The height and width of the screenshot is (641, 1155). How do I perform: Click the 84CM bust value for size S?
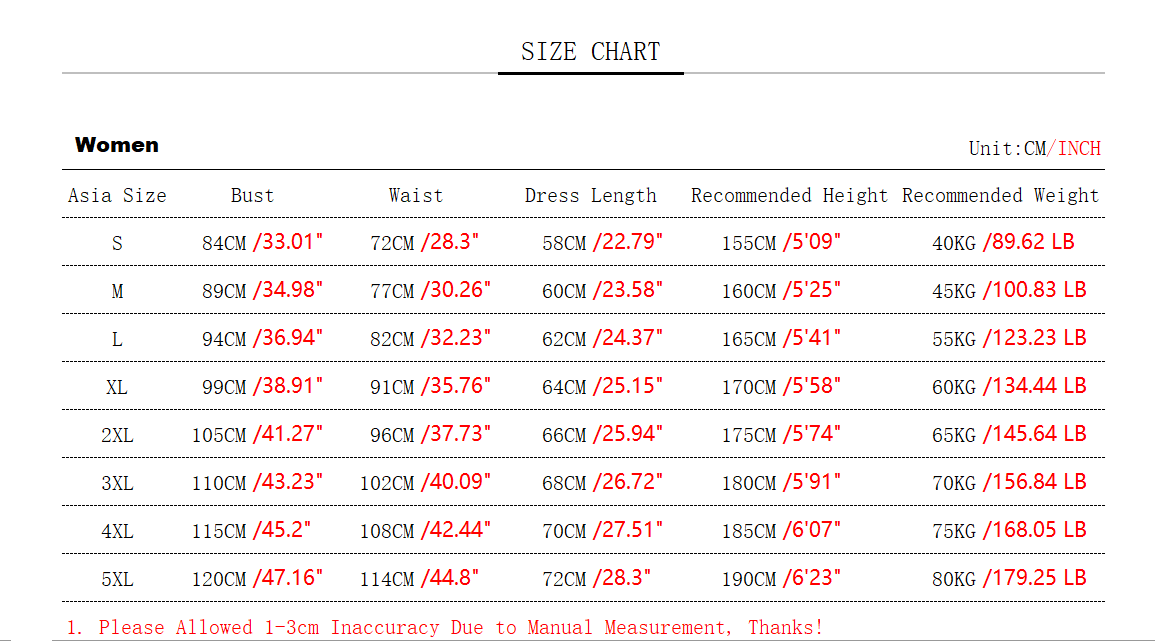224,243
